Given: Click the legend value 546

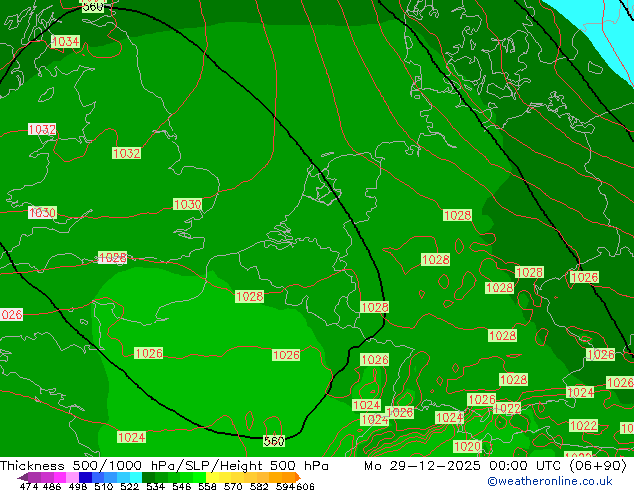Looking at the screenshot, I should click(182, 486).
